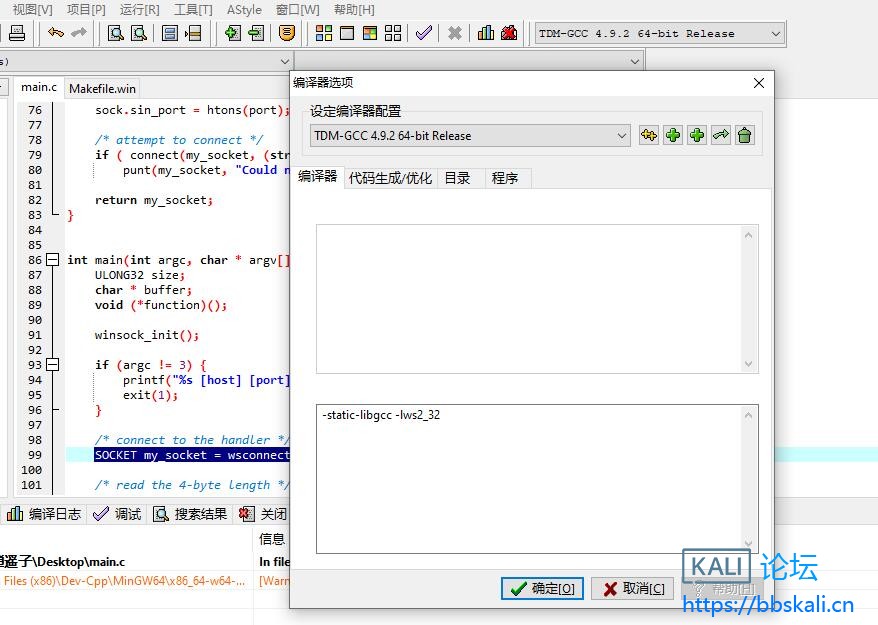Screen dimensions: 878x625
Task: Click the undo arrow in the toolbar
Action: (56, 33)
